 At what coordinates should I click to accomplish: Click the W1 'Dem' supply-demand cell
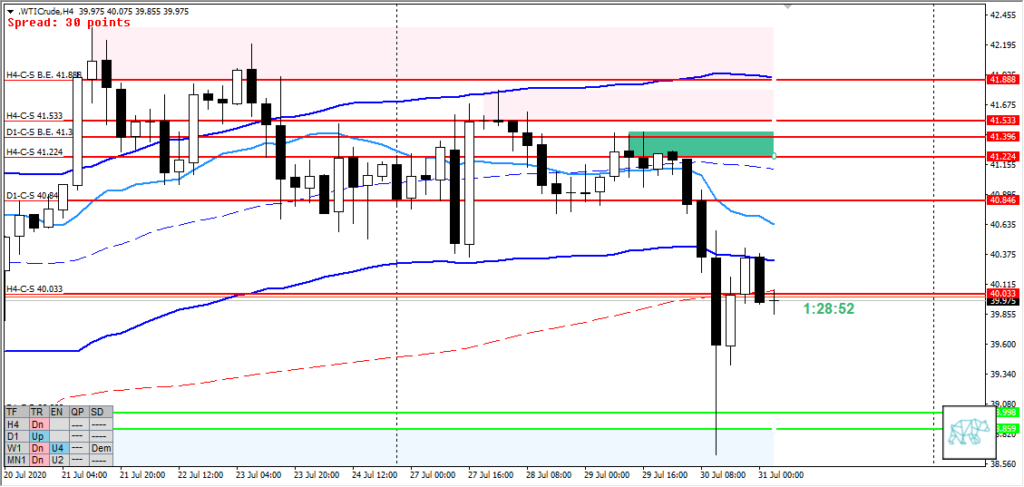click(x=98, y=449)
